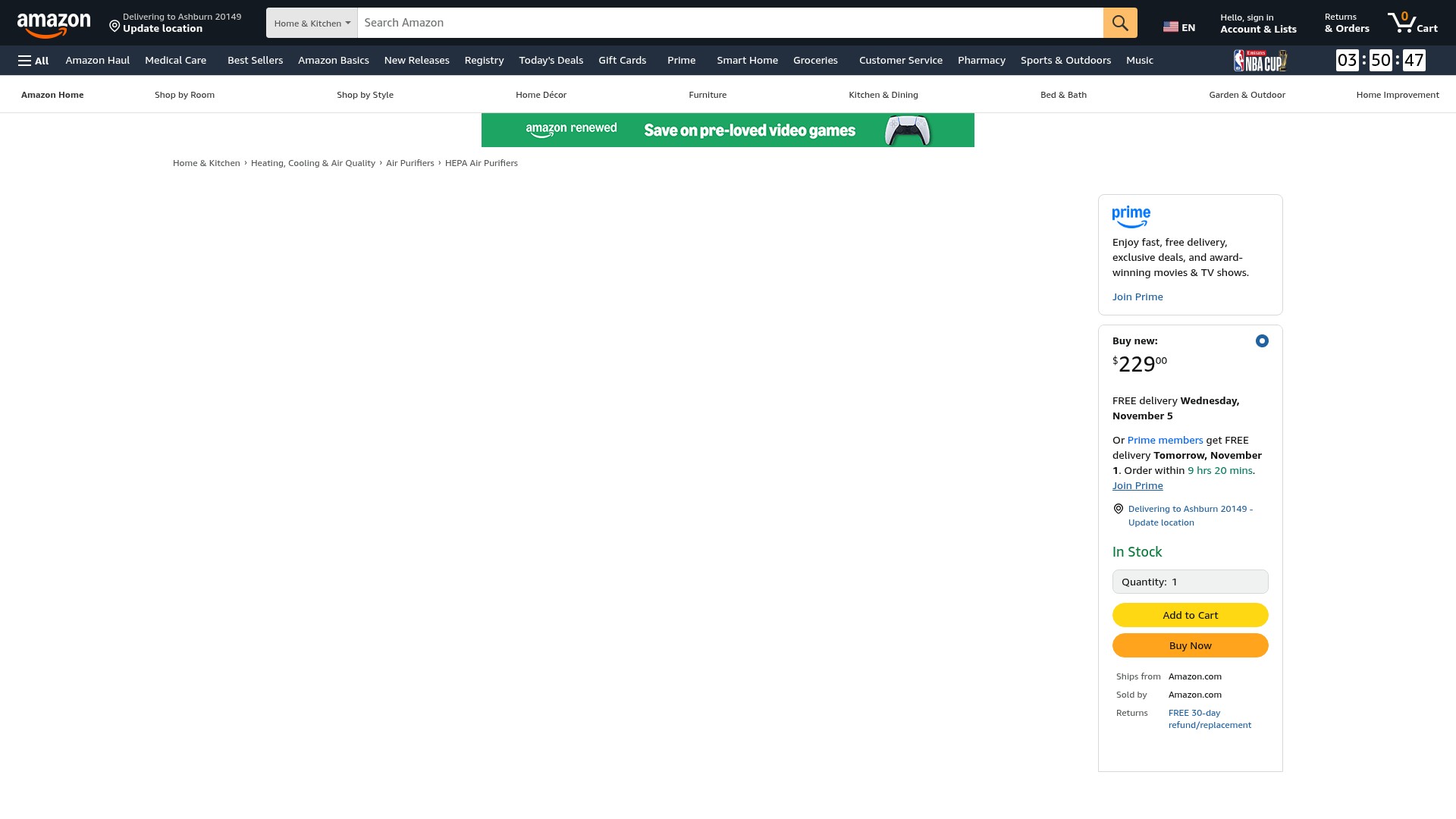Go to Groceries

pyautogui.click(x=815, y=61)
